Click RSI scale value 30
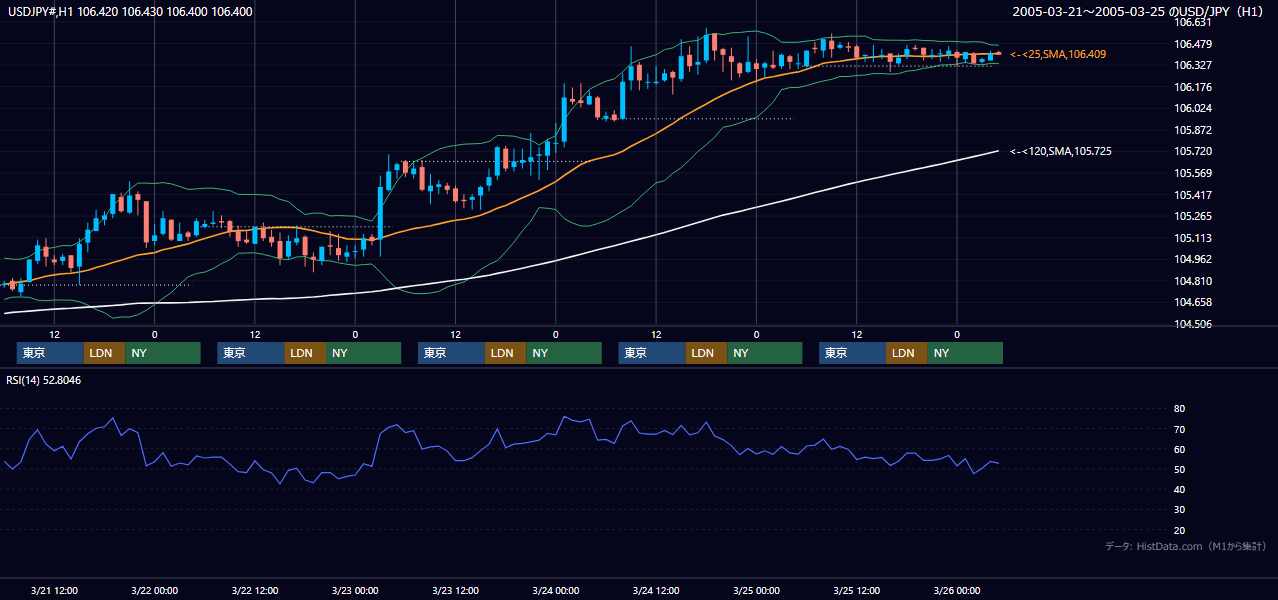 (1180, 509)
